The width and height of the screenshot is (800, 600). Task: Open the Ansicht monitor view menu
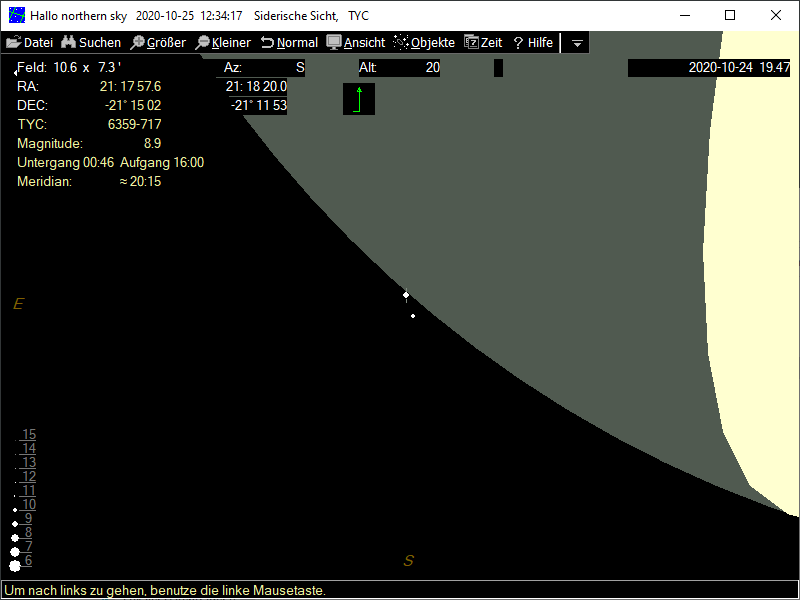[x=356, y=43]
